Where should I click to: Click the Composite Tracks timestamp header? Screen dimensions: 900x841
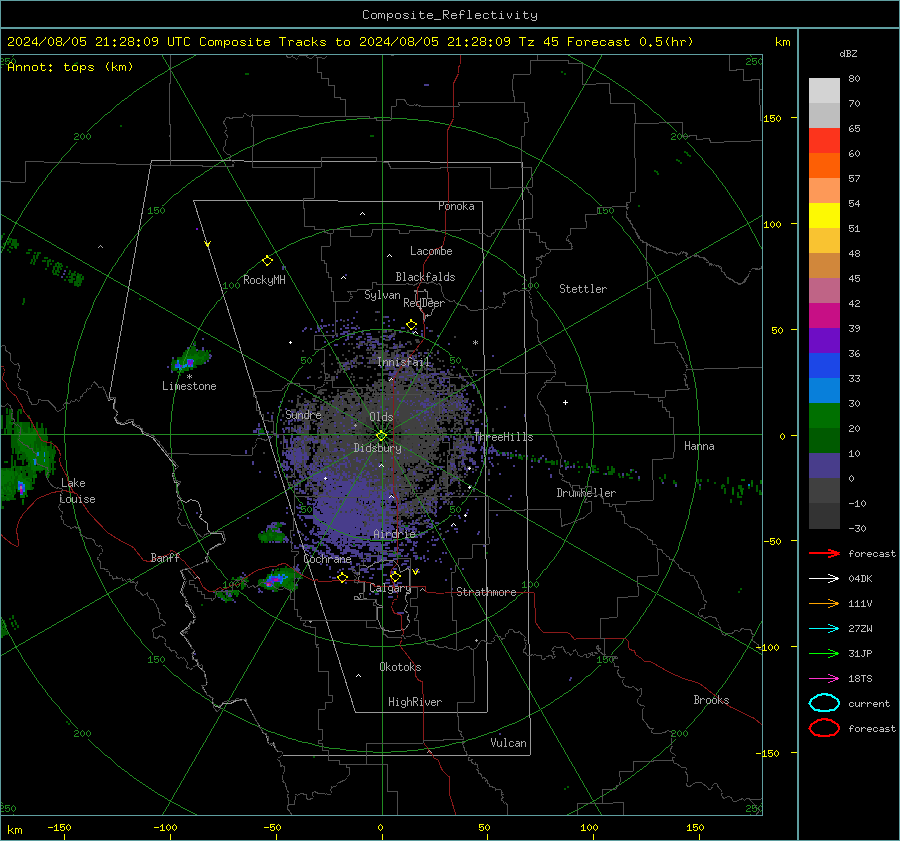click(350, 42)
